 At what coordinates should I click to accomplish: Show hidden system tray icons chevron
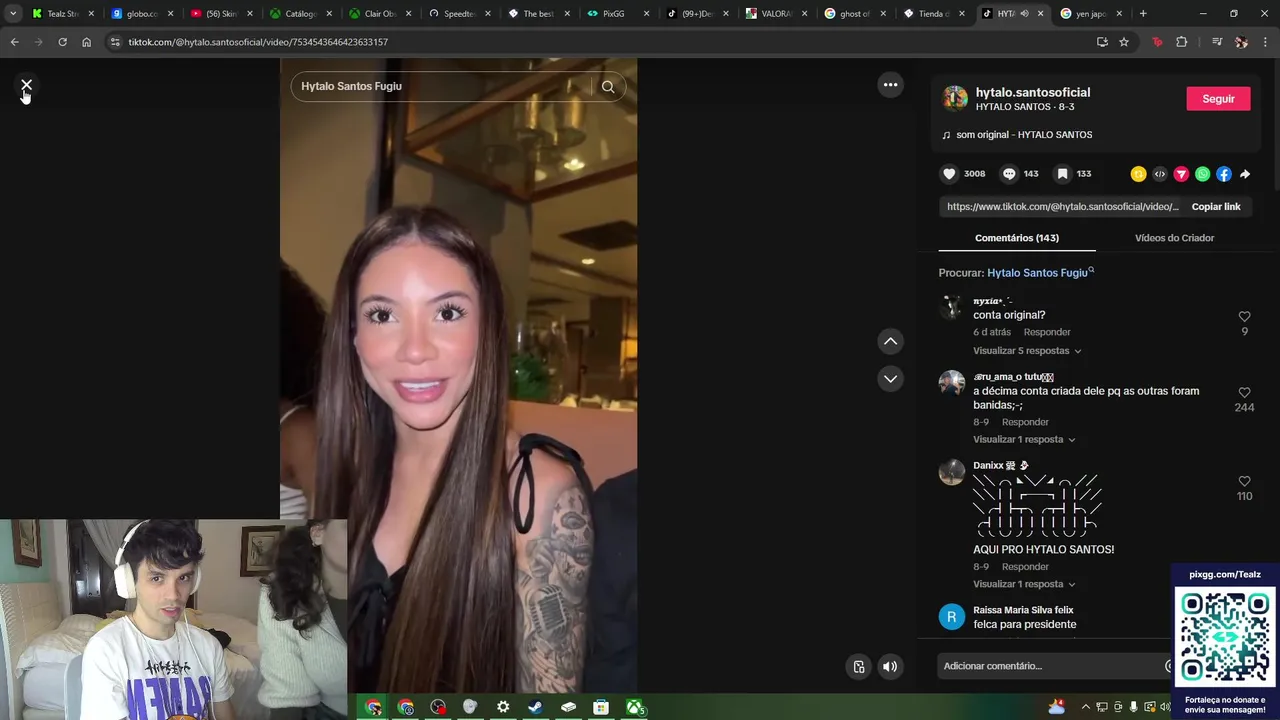tap(1085, 707)
